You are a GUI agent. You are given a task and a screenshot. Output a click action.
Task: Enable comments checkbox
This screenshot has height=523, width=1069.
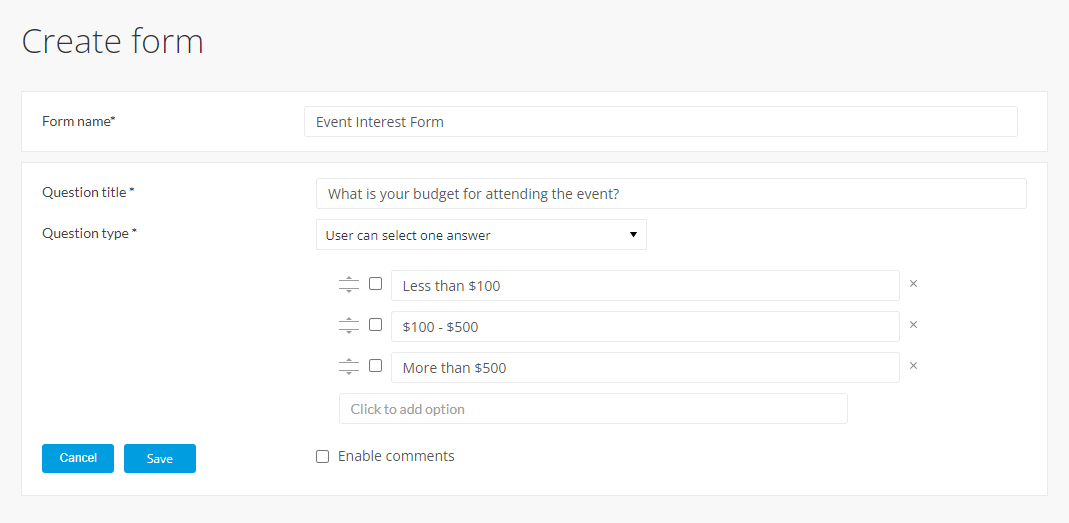coord(322,456)
